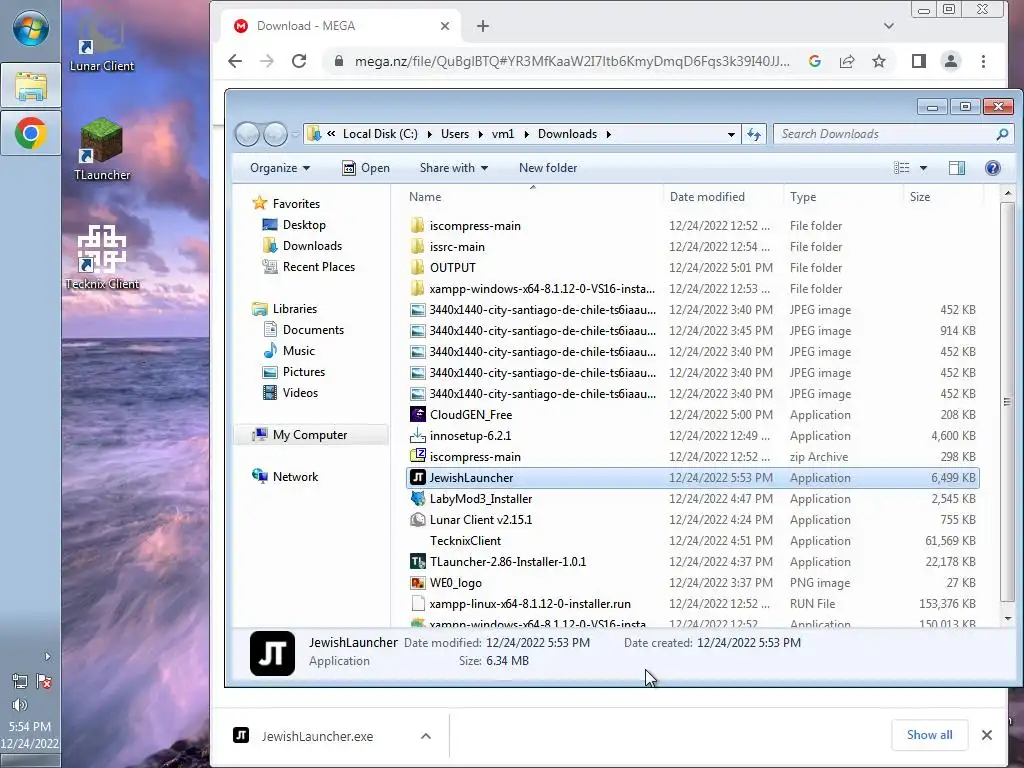This screenshot has width=1024, height=768.
Task: Select My Computer in the sidebar
Action: (x=311, y=435)
